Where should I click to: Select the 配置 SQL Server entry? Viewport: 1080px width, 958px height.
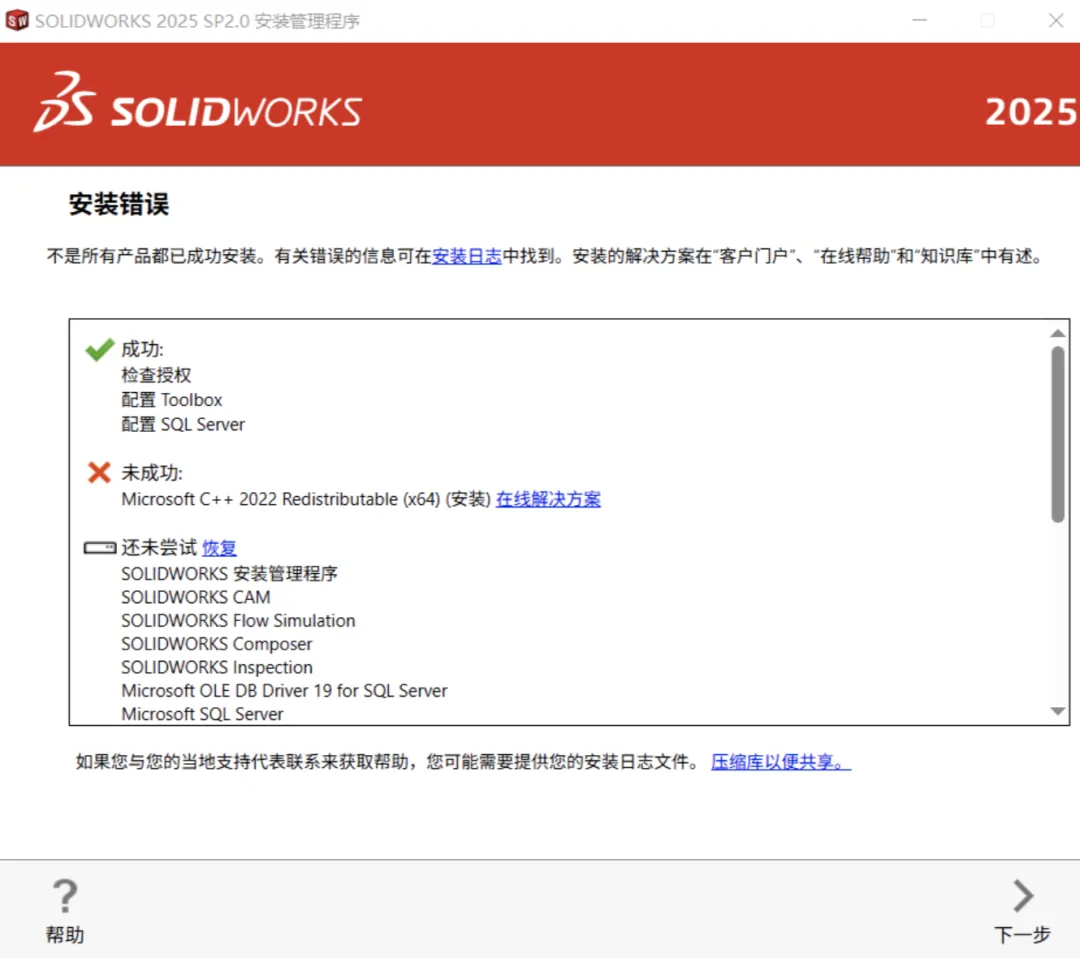pyautogui.click(x=183, y=424)
